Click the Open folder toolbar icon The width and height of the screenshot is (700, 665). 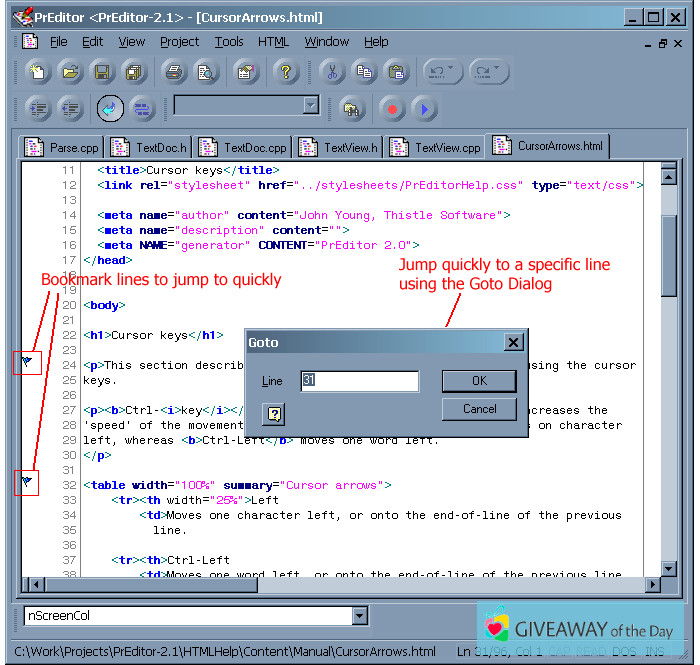pos(69,72)
